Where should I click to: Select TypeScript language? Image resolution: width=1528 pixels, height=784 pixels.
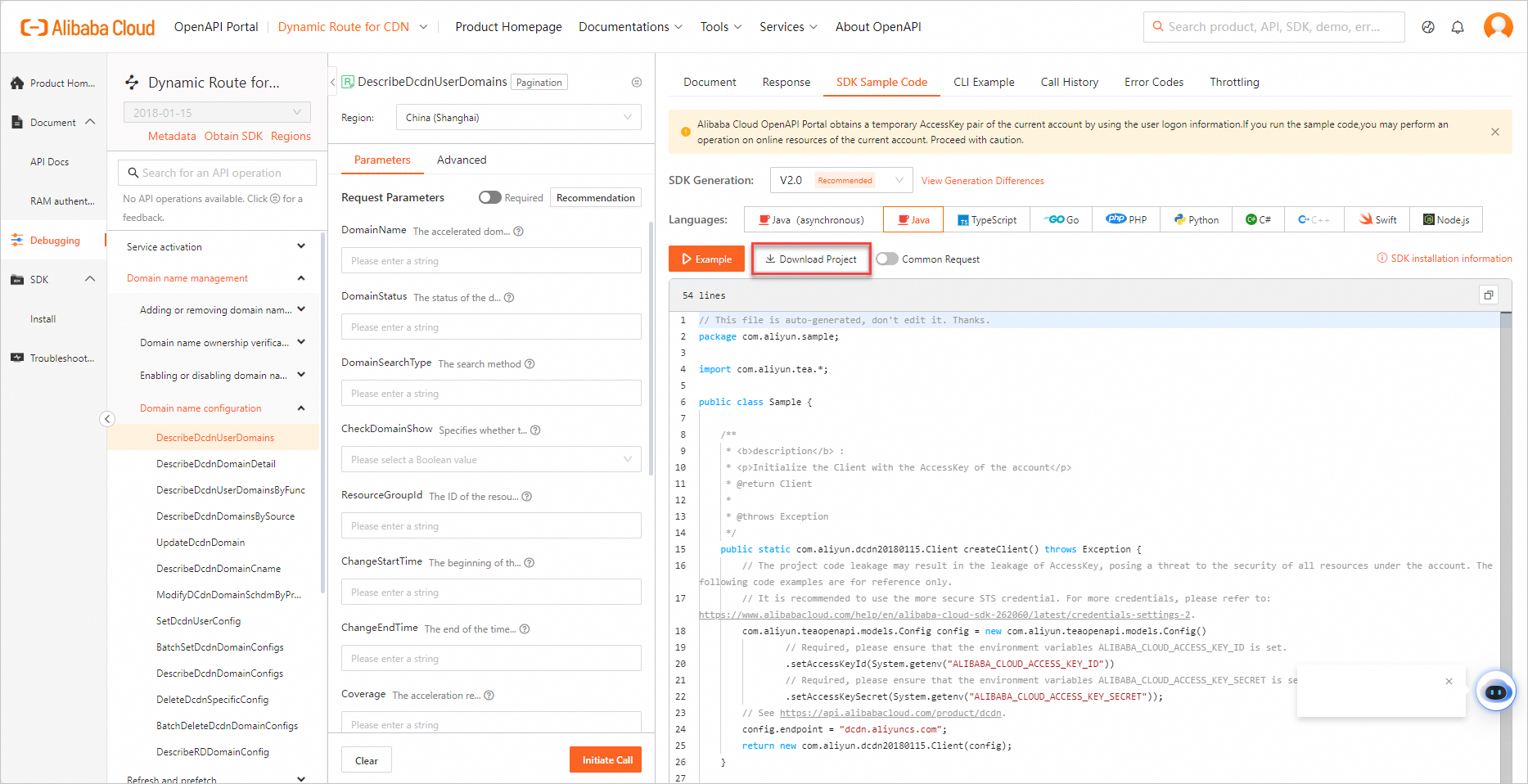[987, 219]
